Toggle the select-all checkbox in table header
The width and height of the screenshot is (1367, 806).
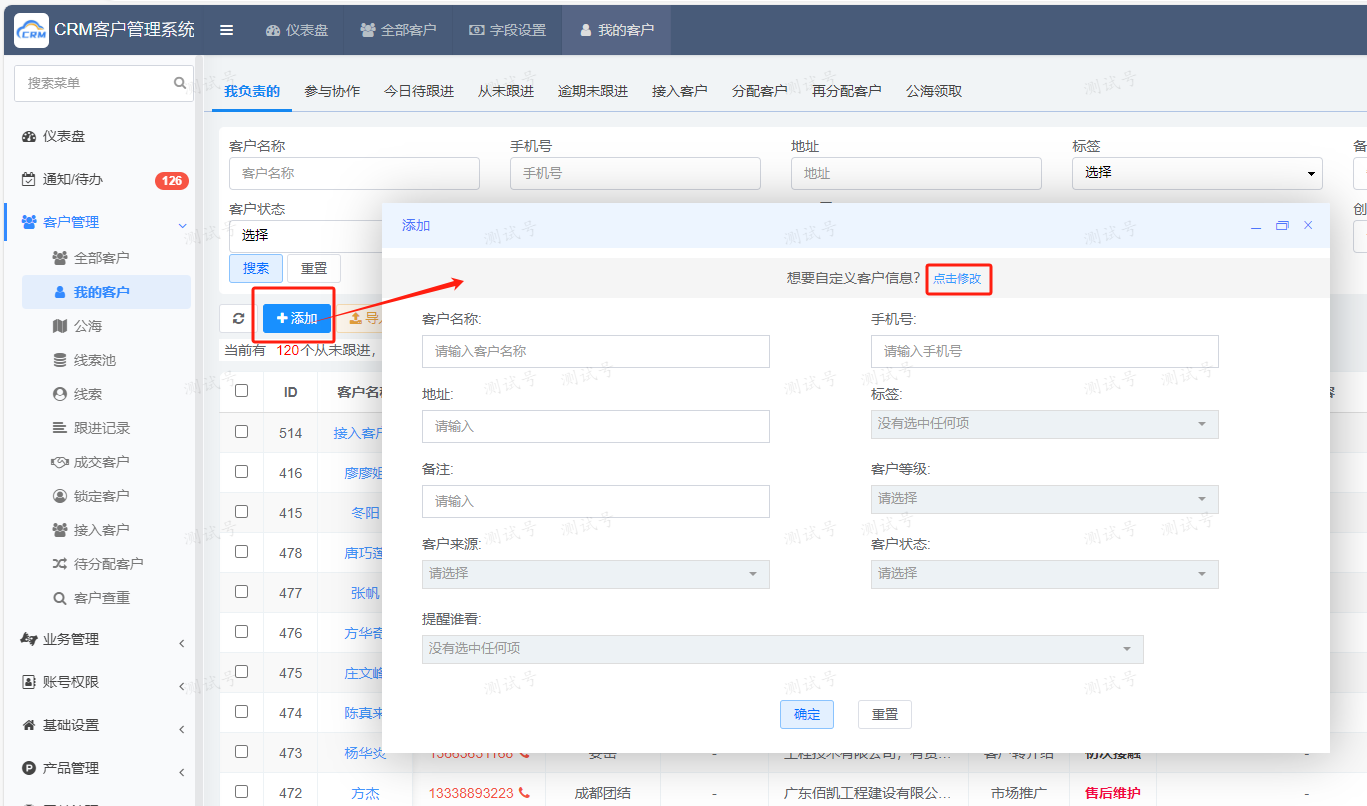point(241,391)
